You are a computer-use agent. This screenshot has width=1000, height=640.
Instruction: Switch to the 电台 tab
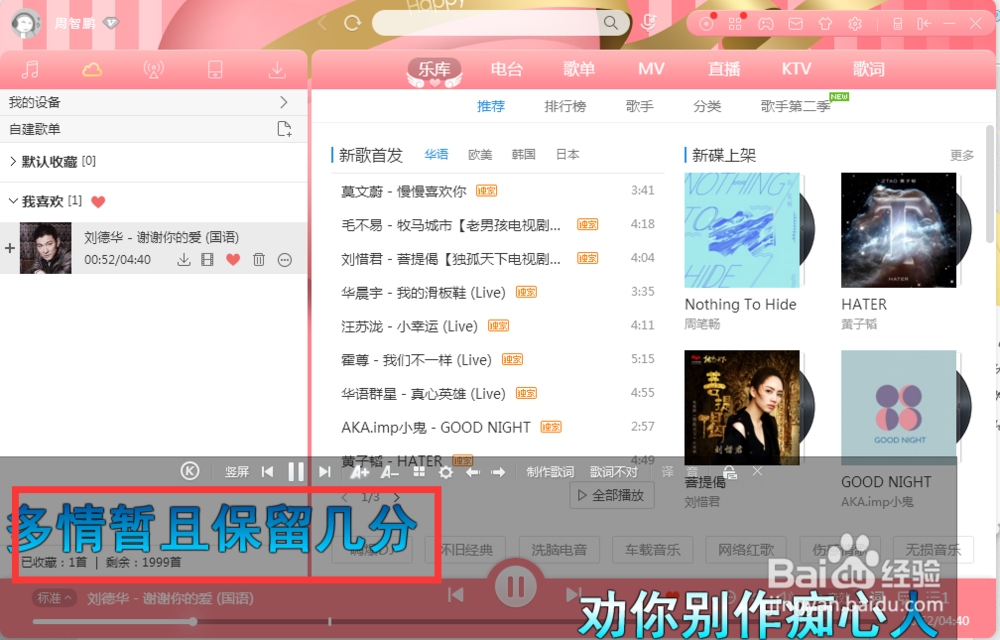click(x=506, y=69)
